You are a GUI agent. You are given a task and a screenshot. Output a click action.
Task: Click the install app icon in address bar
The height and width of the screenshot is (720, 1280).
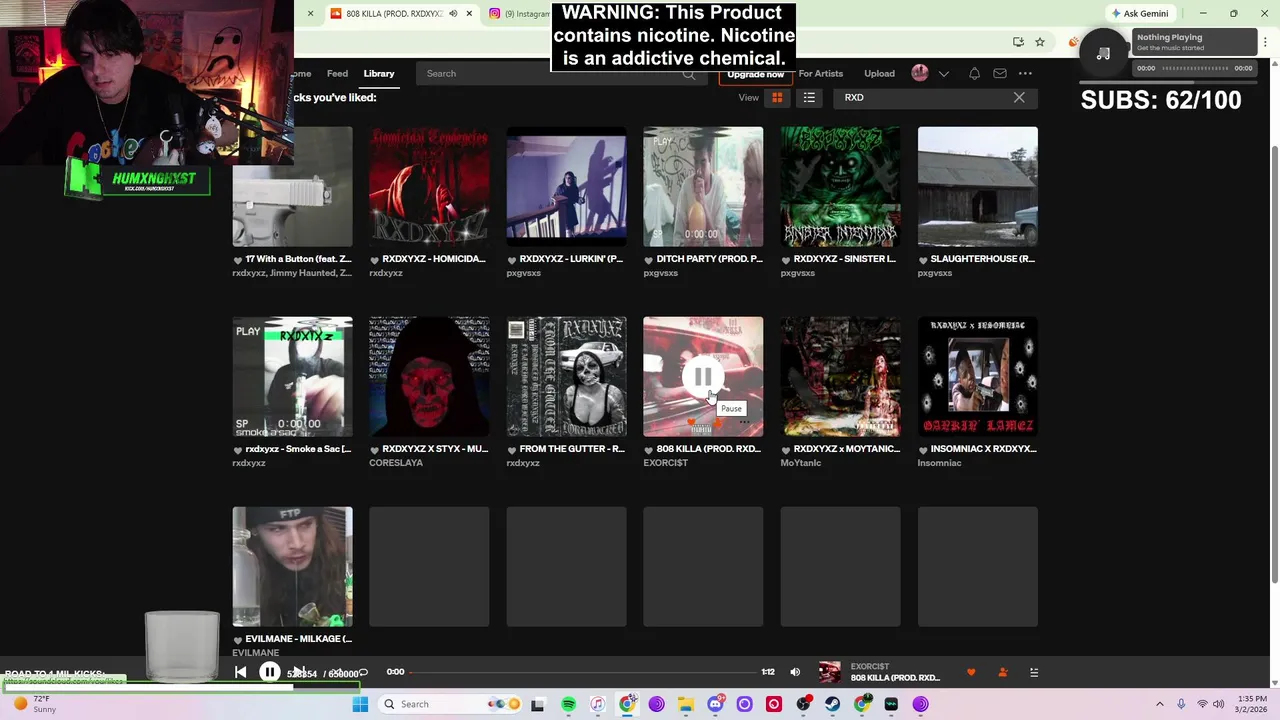point(1018,42)
